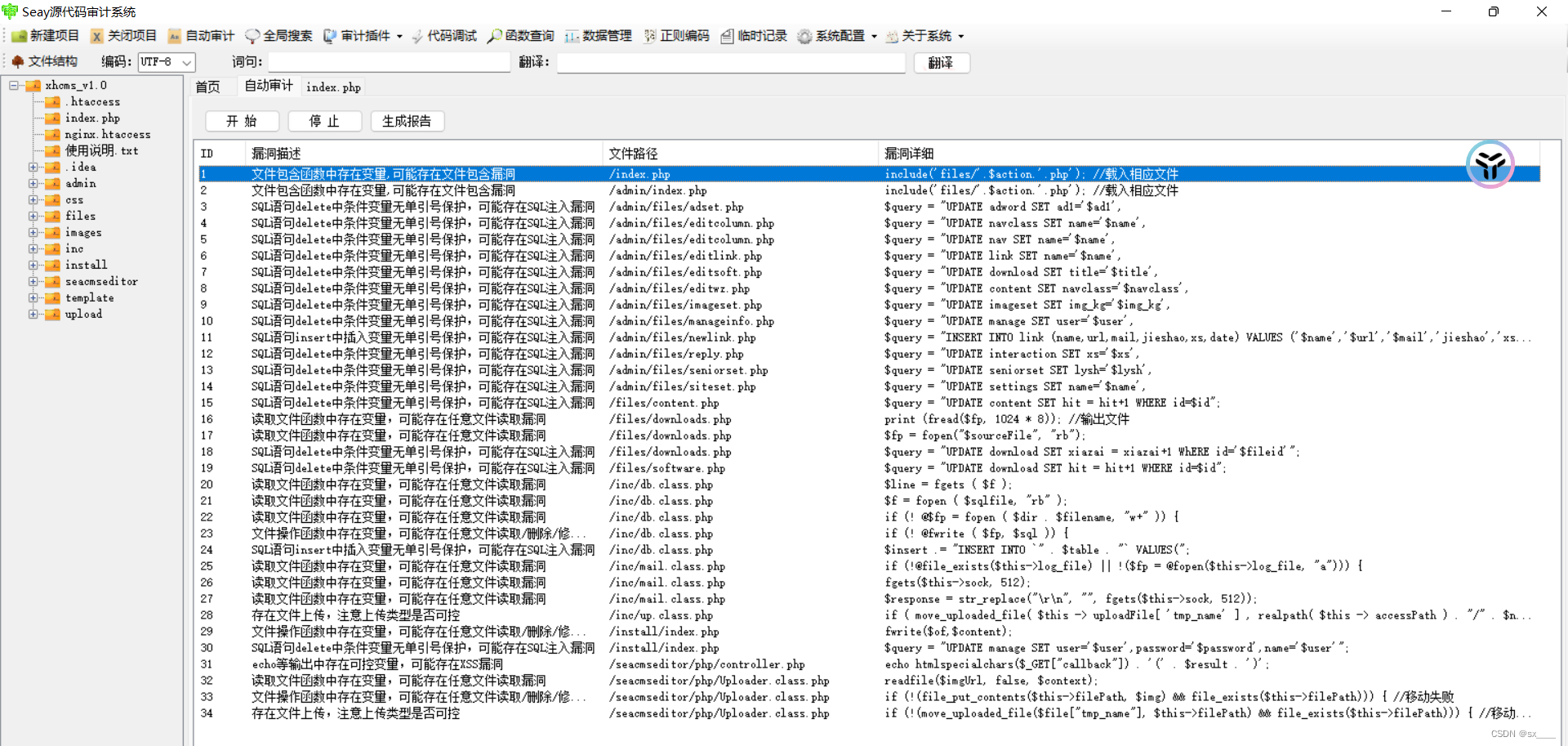Focus the 翻译 output field
Viewport: 1568px width, 746px height.
click(x=732, y=62)
